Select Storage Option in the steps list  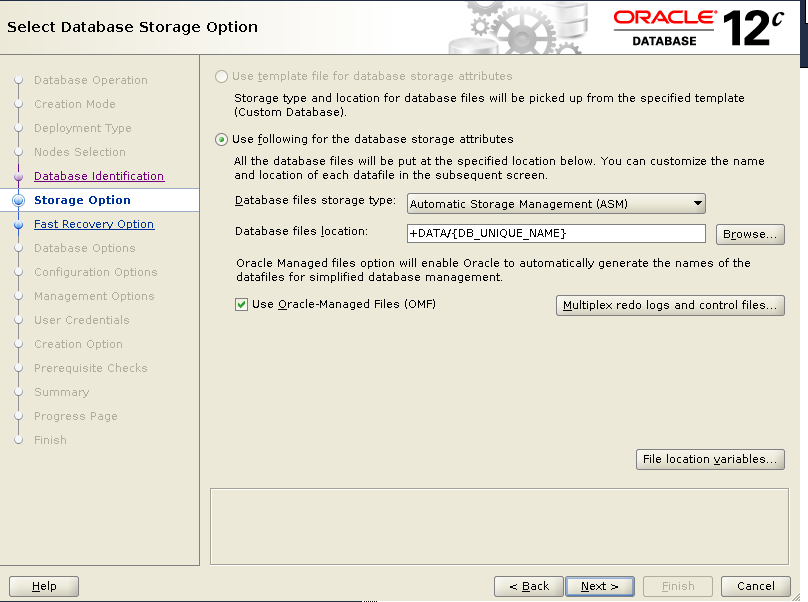(82, 200)
